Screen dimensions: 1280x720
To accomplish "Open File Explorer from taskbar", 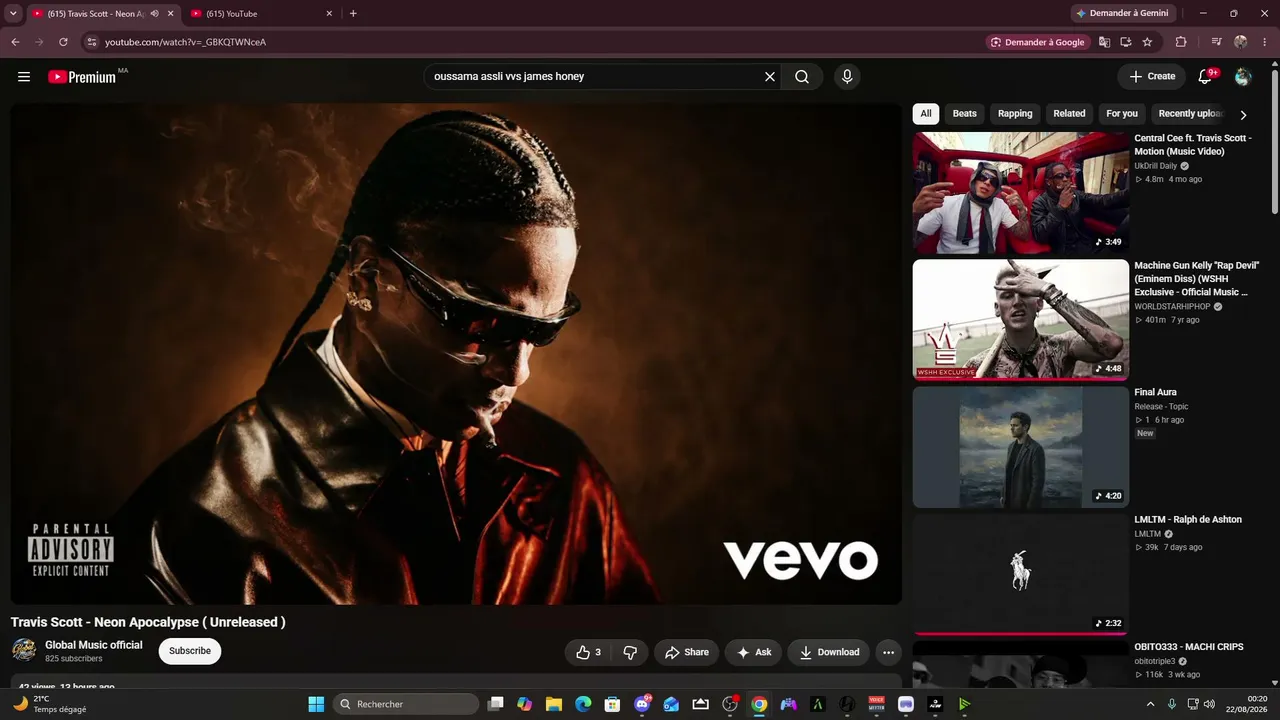I will [554, 704].
